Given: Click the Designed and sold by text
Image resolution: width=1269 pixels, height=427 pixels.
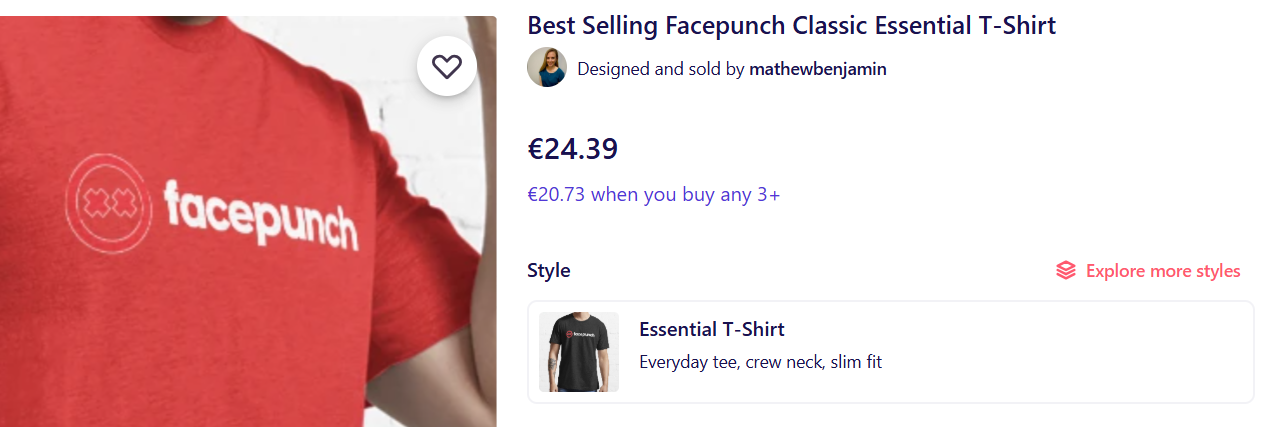Looking at the screenshot, I should pos(661,69).
